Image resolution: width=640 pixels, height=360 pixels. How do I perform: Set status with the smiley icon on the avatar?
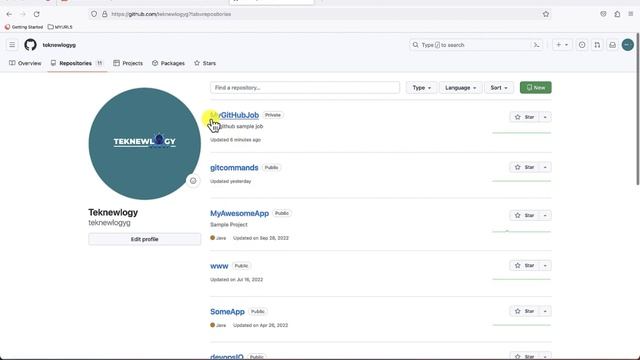coord(193,181)
